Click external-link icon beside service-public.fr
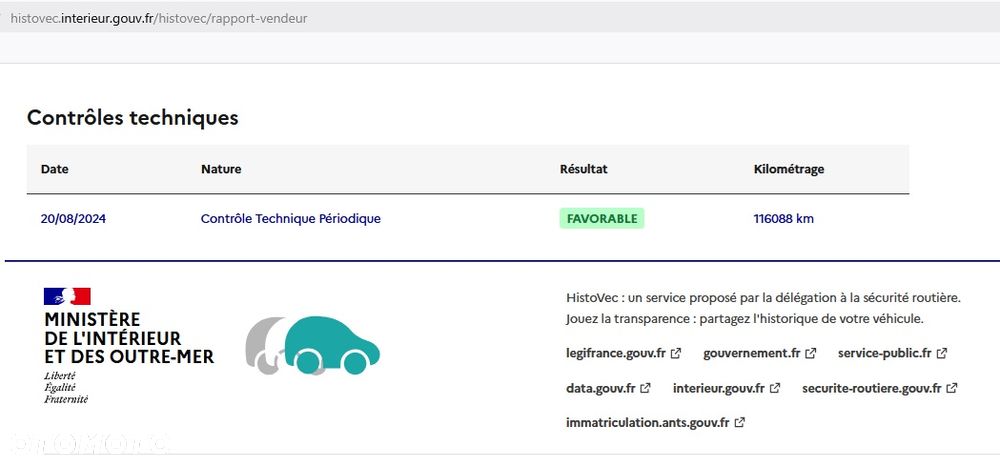This screenshot has width=1000, height=464. 942,353
